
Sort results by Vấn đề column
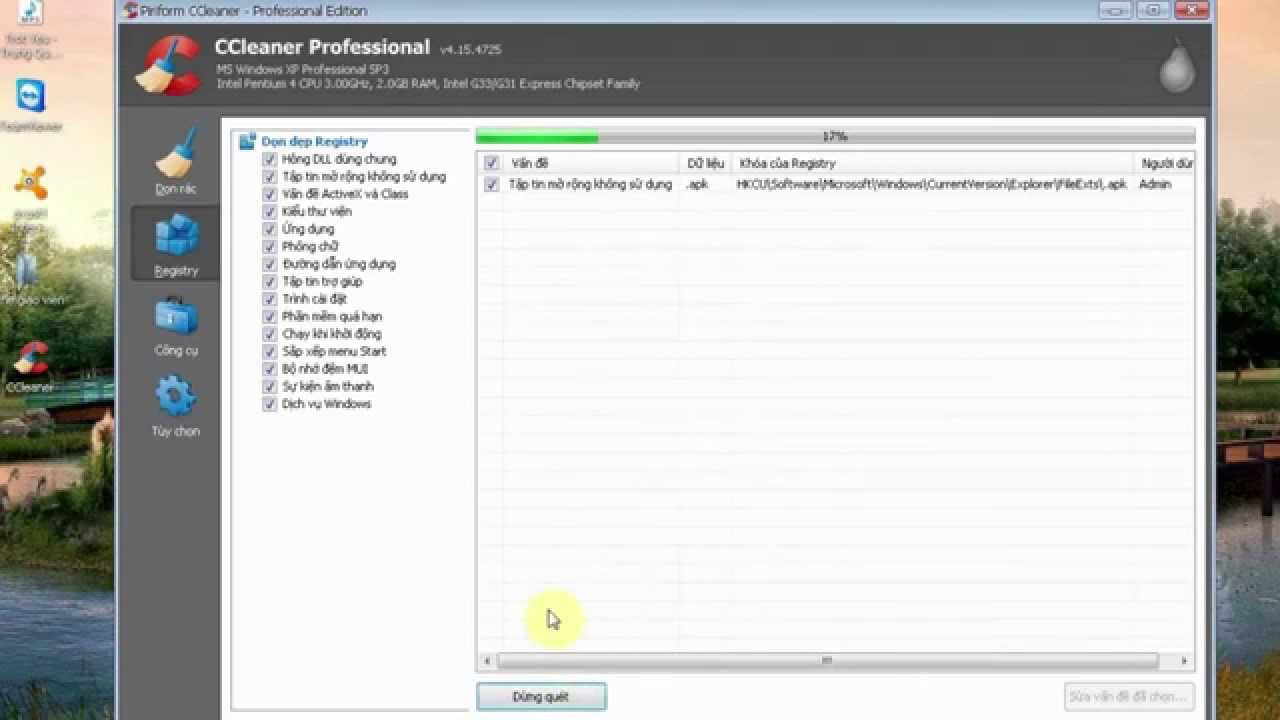pyautogui.click(x=591, y=163)
